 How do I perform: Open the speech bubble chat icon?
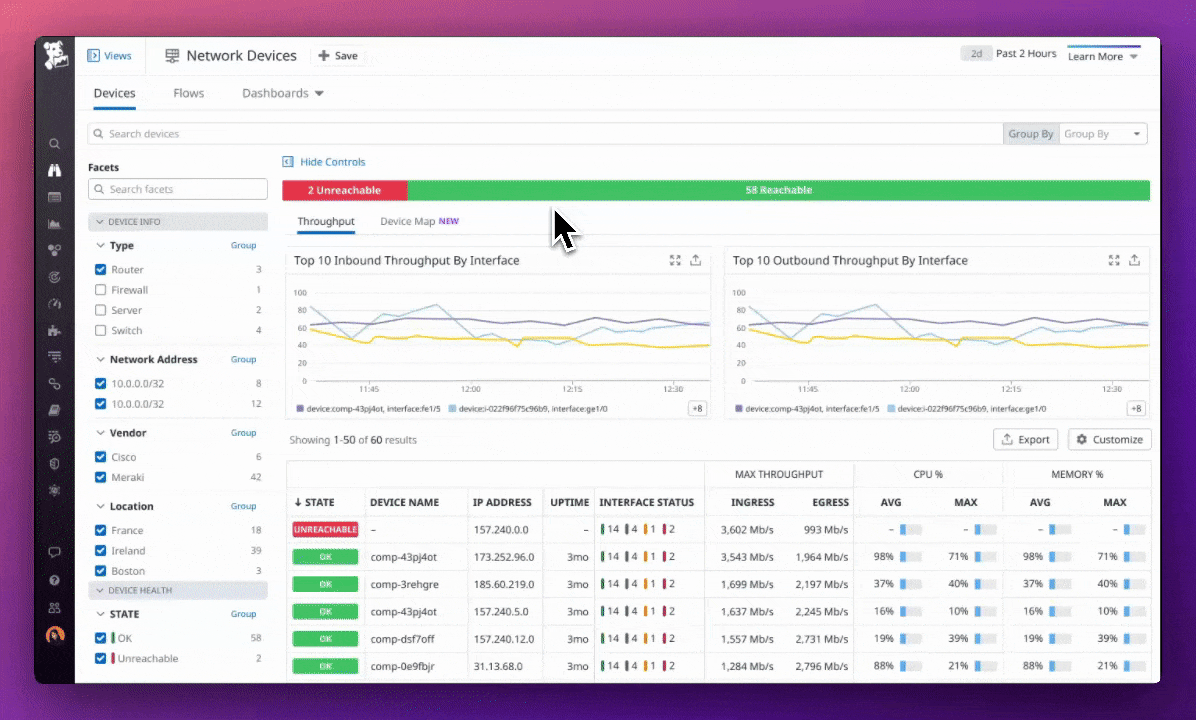(54, 552)
